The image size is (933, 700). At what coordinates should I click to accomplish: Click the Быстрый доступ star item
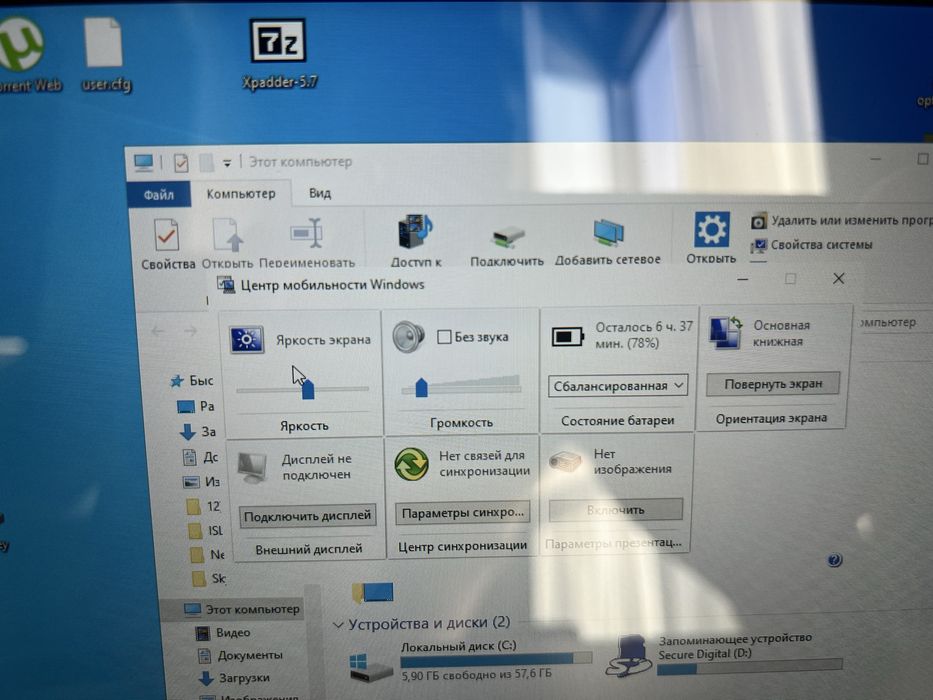coord(192,380)
